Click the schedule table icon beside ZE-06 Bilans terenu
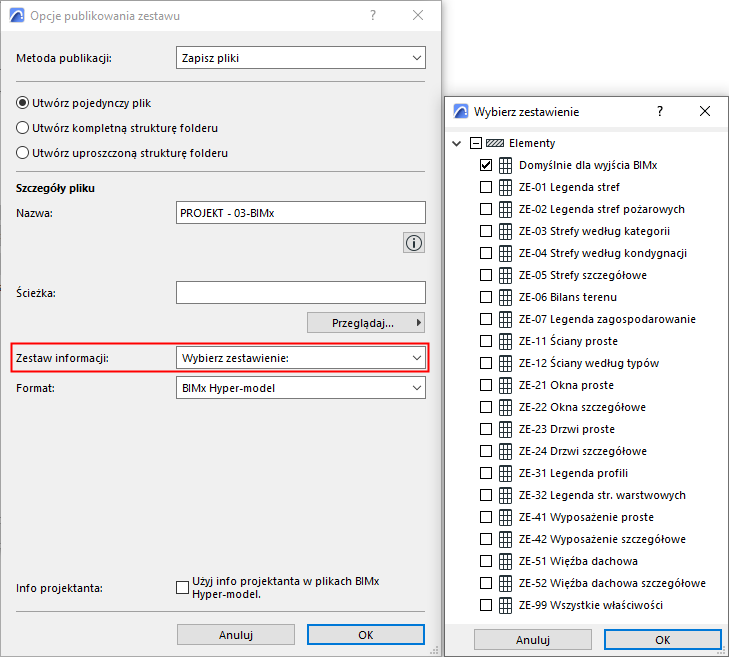 tap(505, 297)
